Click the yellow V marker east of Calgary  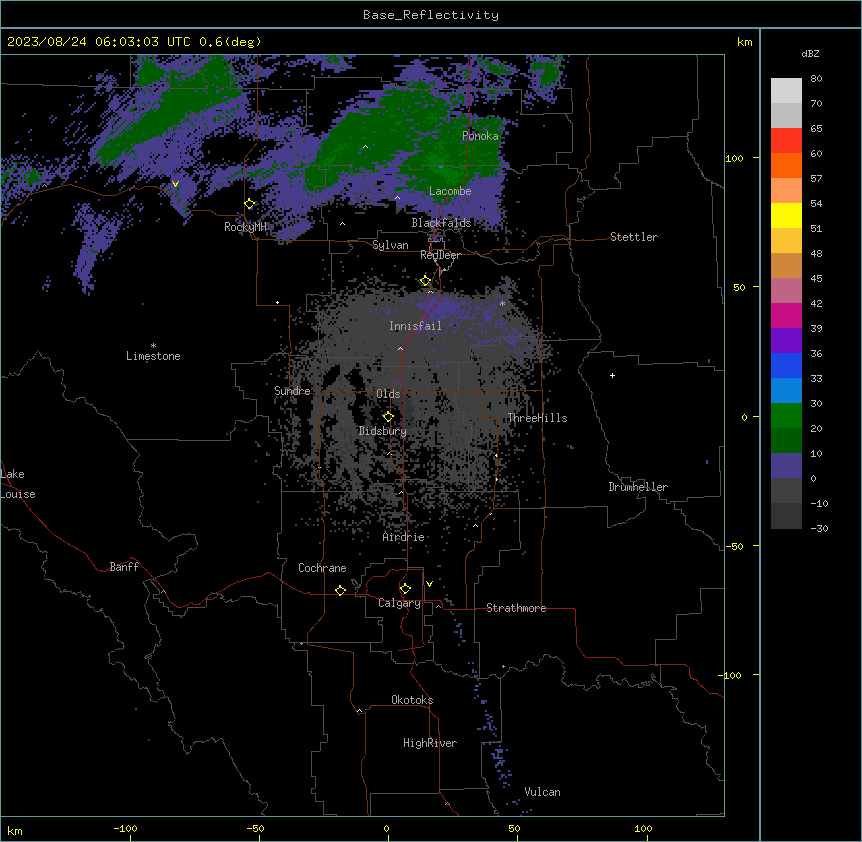pyautogui.click(x=429, y=584)
